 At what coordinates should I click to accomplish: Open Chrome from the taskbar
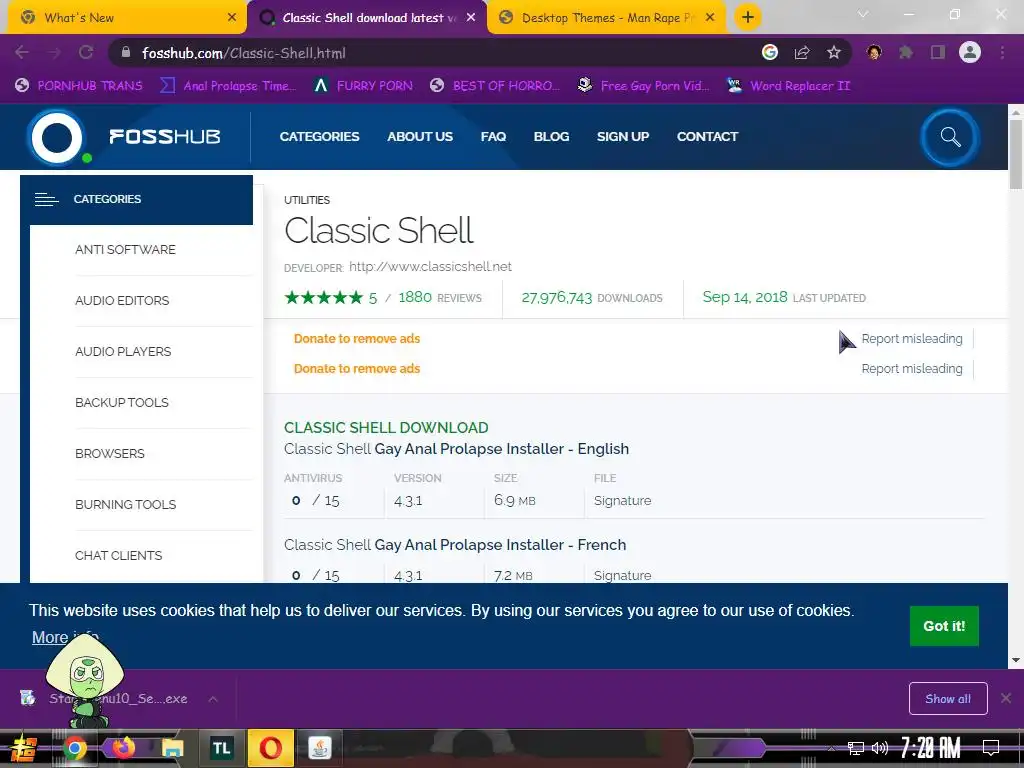[x=74, y=748]
